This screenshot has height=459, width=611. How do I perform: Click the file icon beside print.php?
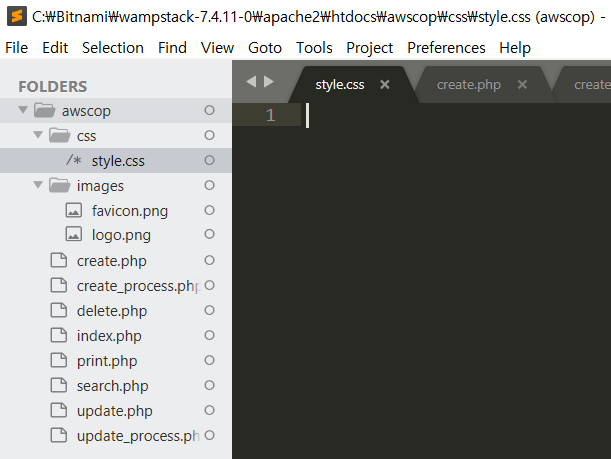(59, 360)
